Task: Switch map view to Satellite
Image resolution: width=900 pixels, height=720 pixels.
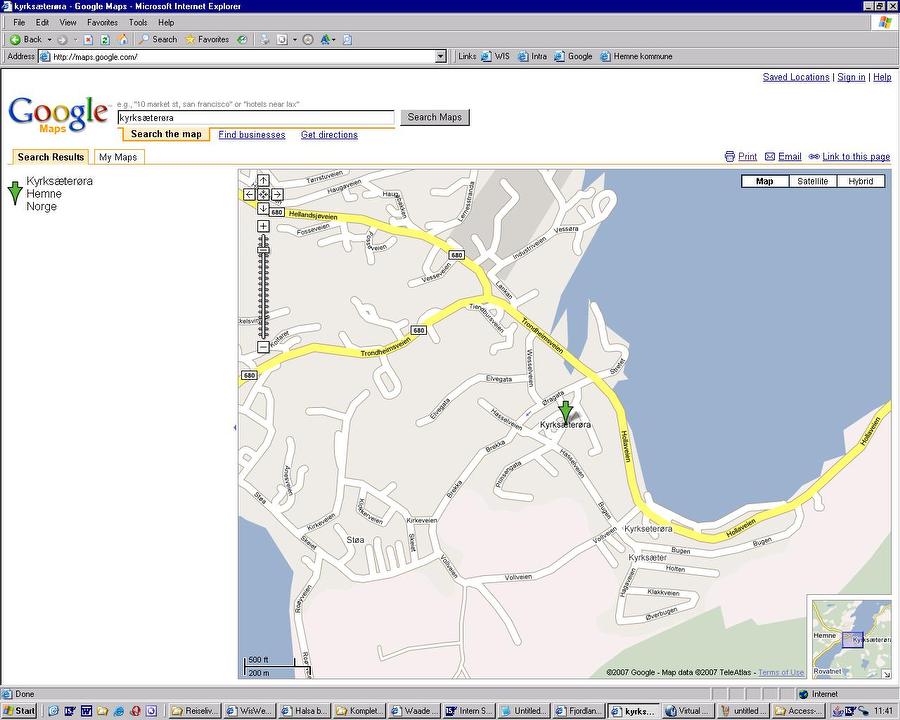Action: [813, 181]
